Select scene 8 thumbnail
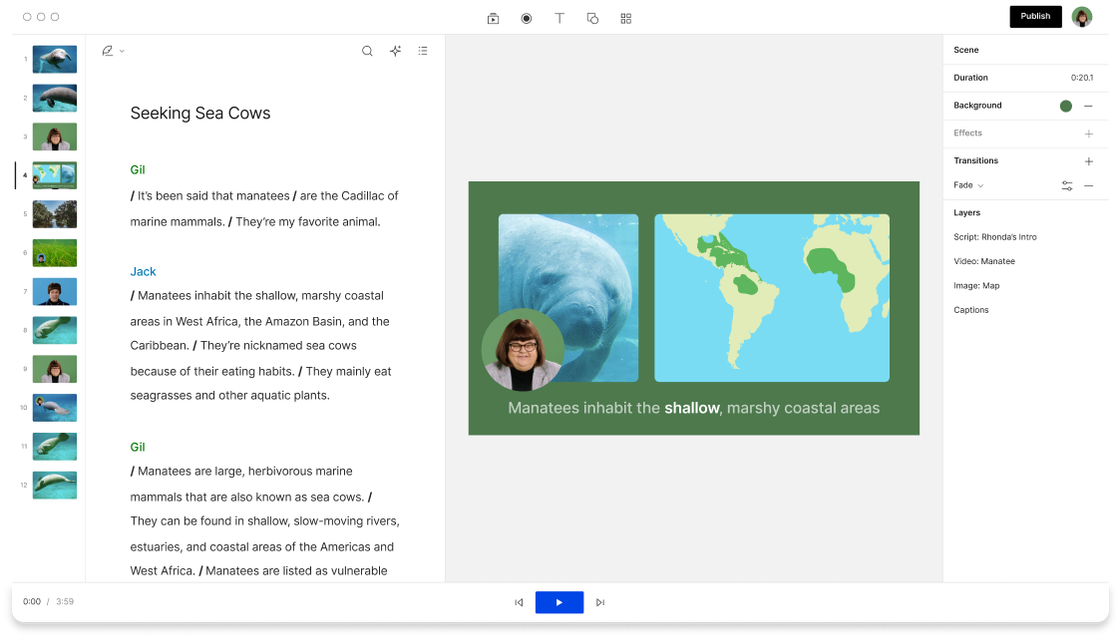 click(x=55, y=330)
